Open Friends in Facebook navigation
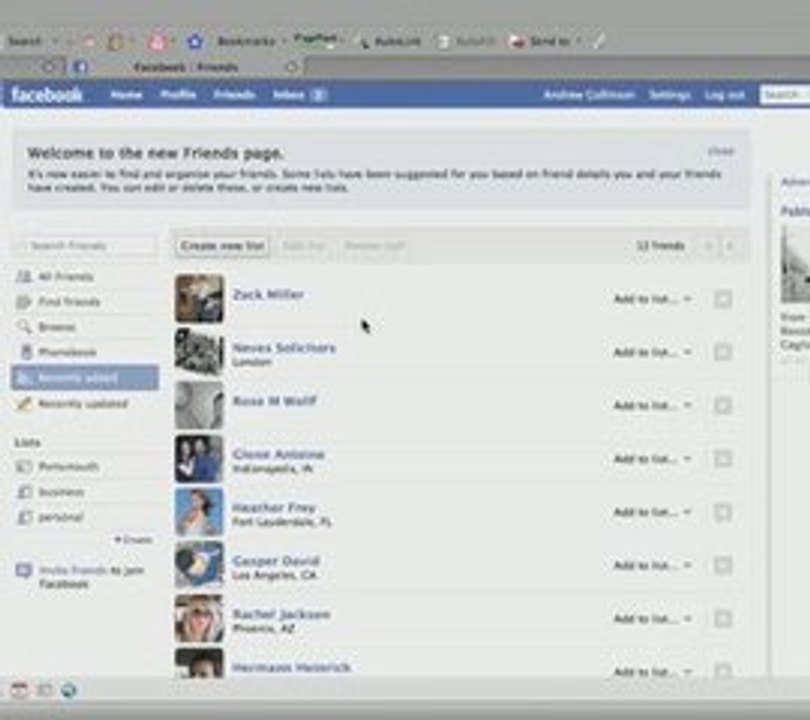The height and width of the screenshot is (720, 810). click(235, 95)
